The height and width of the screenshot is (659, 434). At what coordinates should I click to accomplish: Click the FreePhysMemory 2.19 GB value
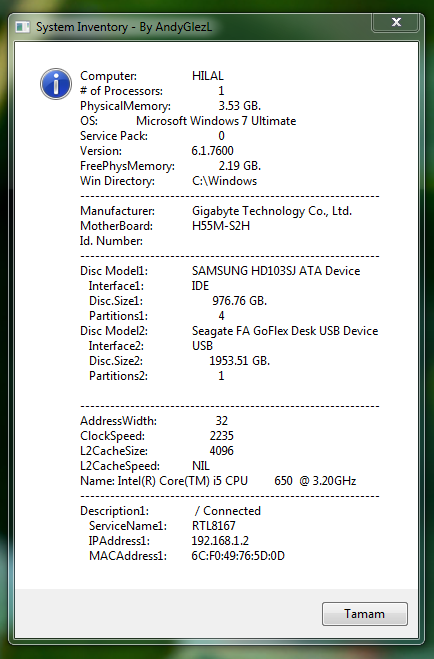pyautogui.click(x=239, y=166)
